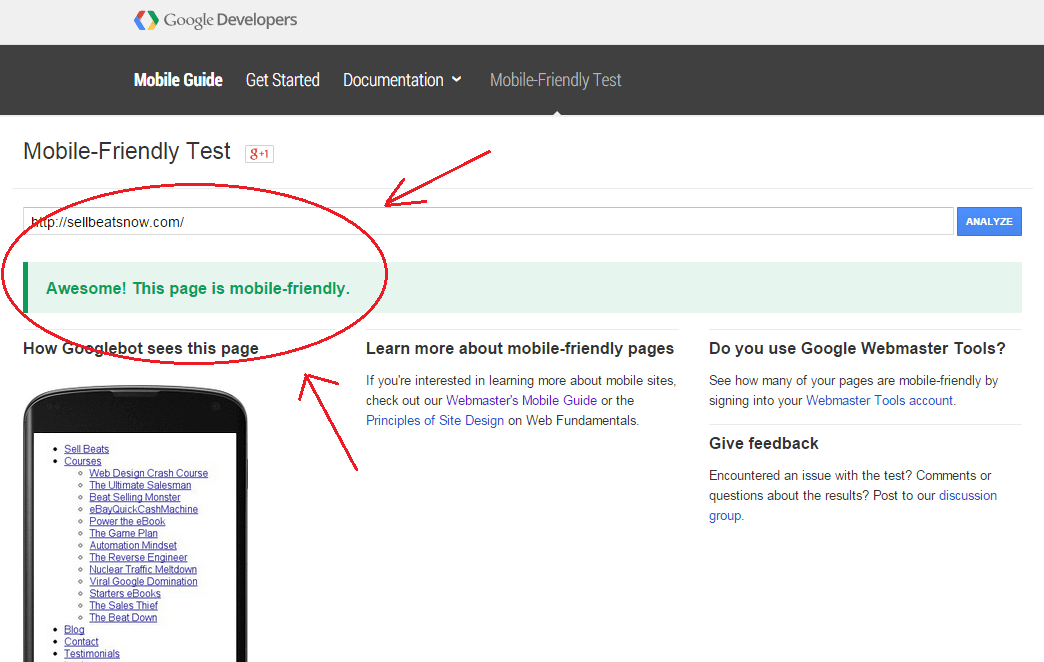Open Automation Mindset link
1044x662 pixels.
[x=132, y=545]
